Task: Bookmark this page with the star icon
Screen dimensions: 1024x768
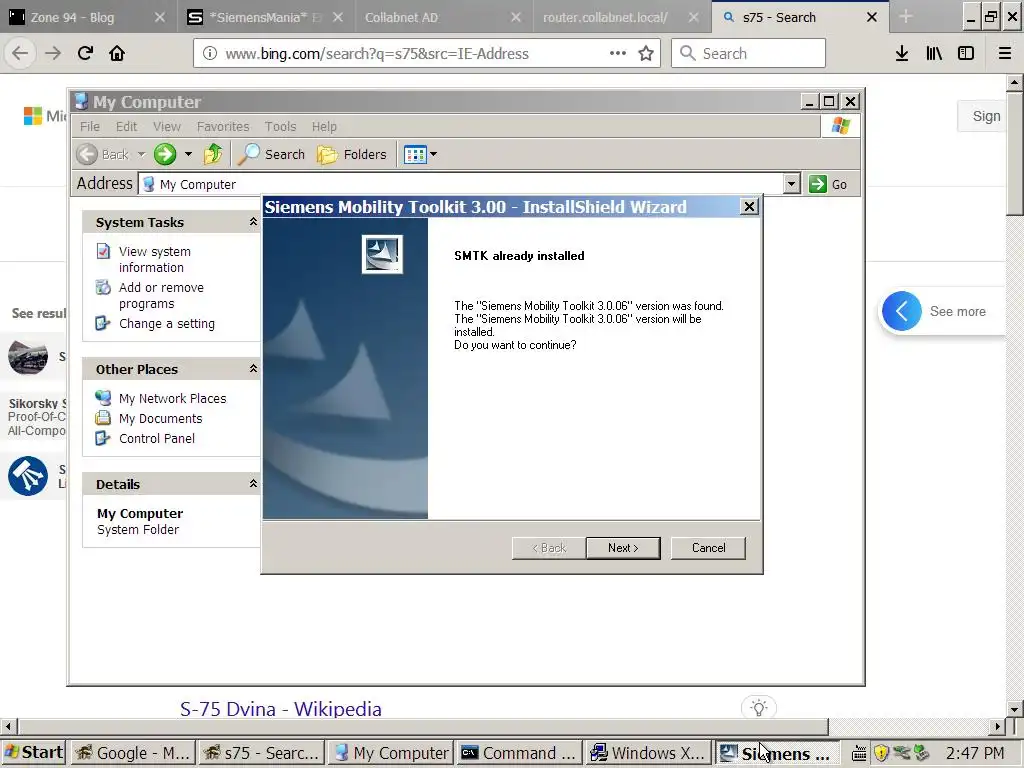Action: tap(646, 54)
